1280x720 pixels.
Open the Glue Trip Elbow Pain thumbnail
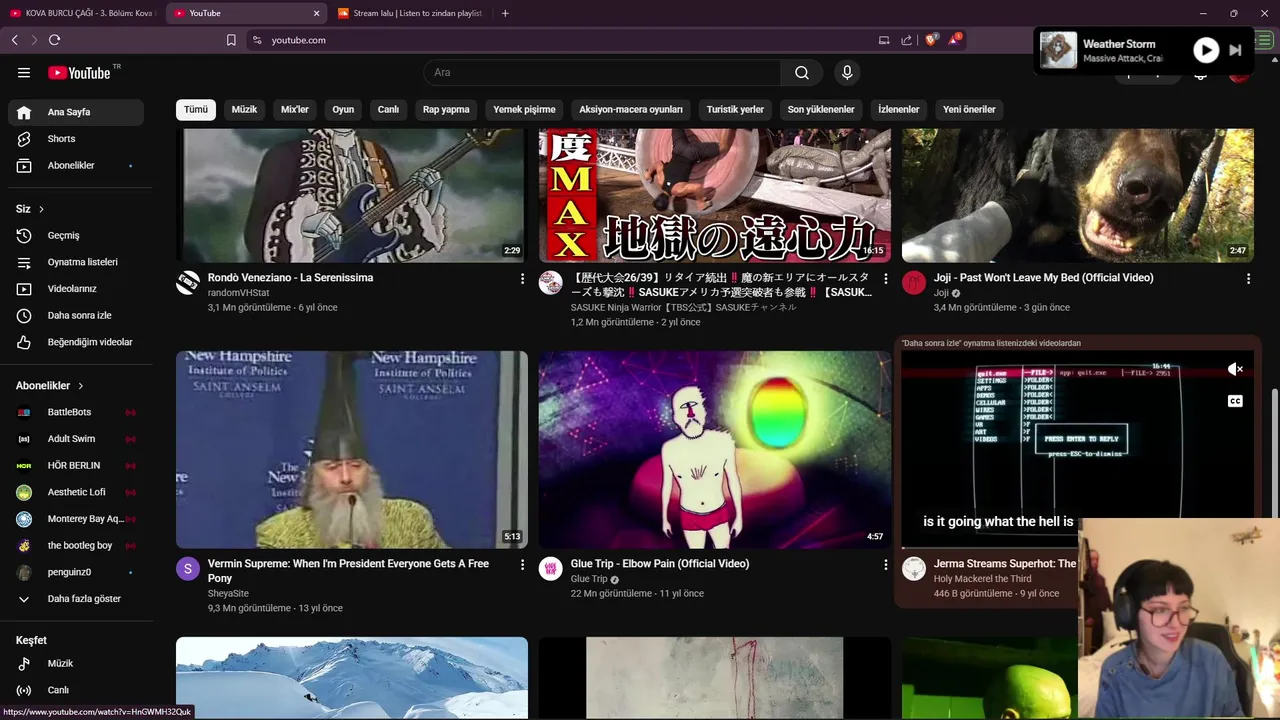715,449
